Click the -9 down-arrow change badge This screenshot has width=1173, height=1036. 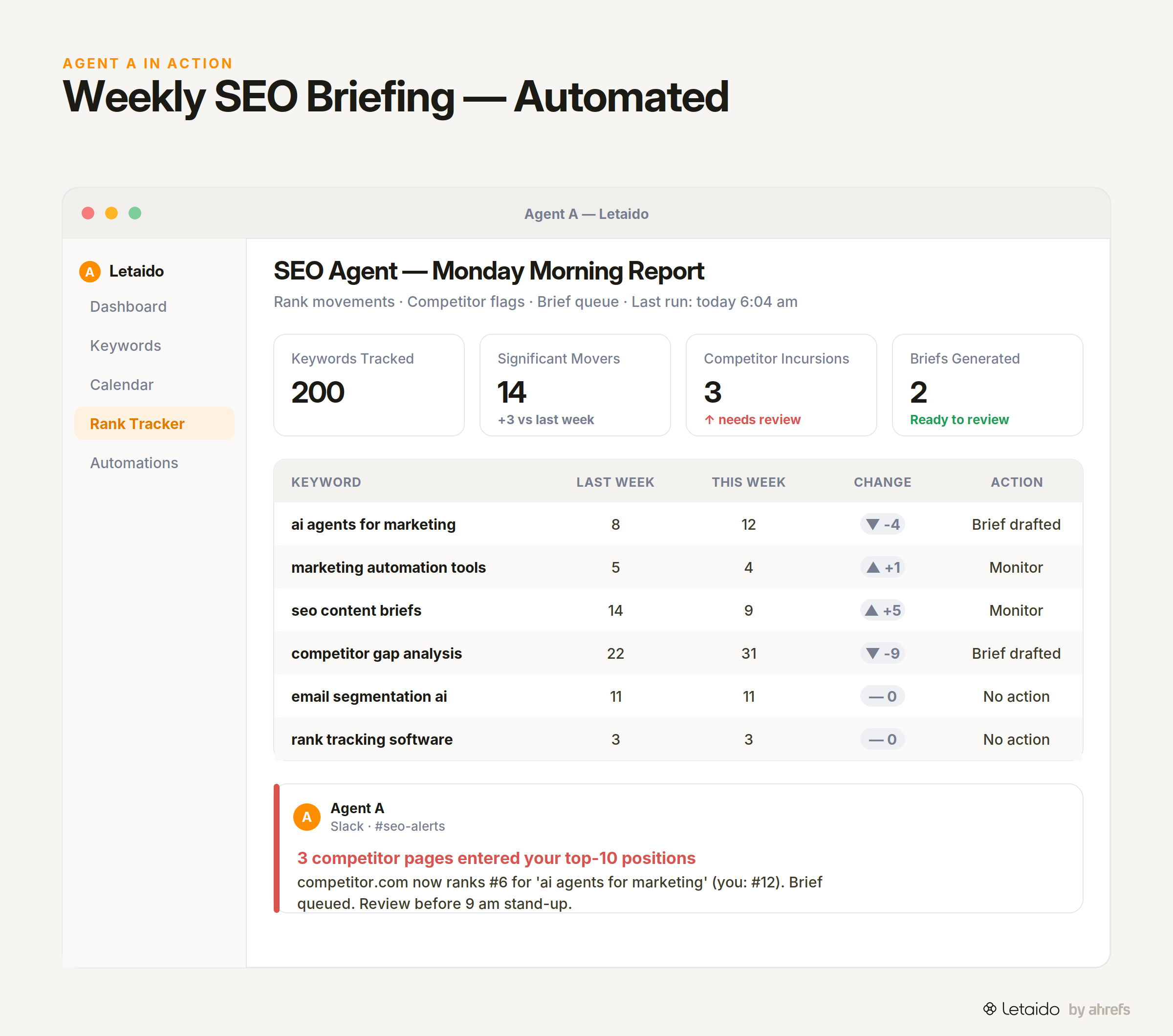(x=882, y=653)
